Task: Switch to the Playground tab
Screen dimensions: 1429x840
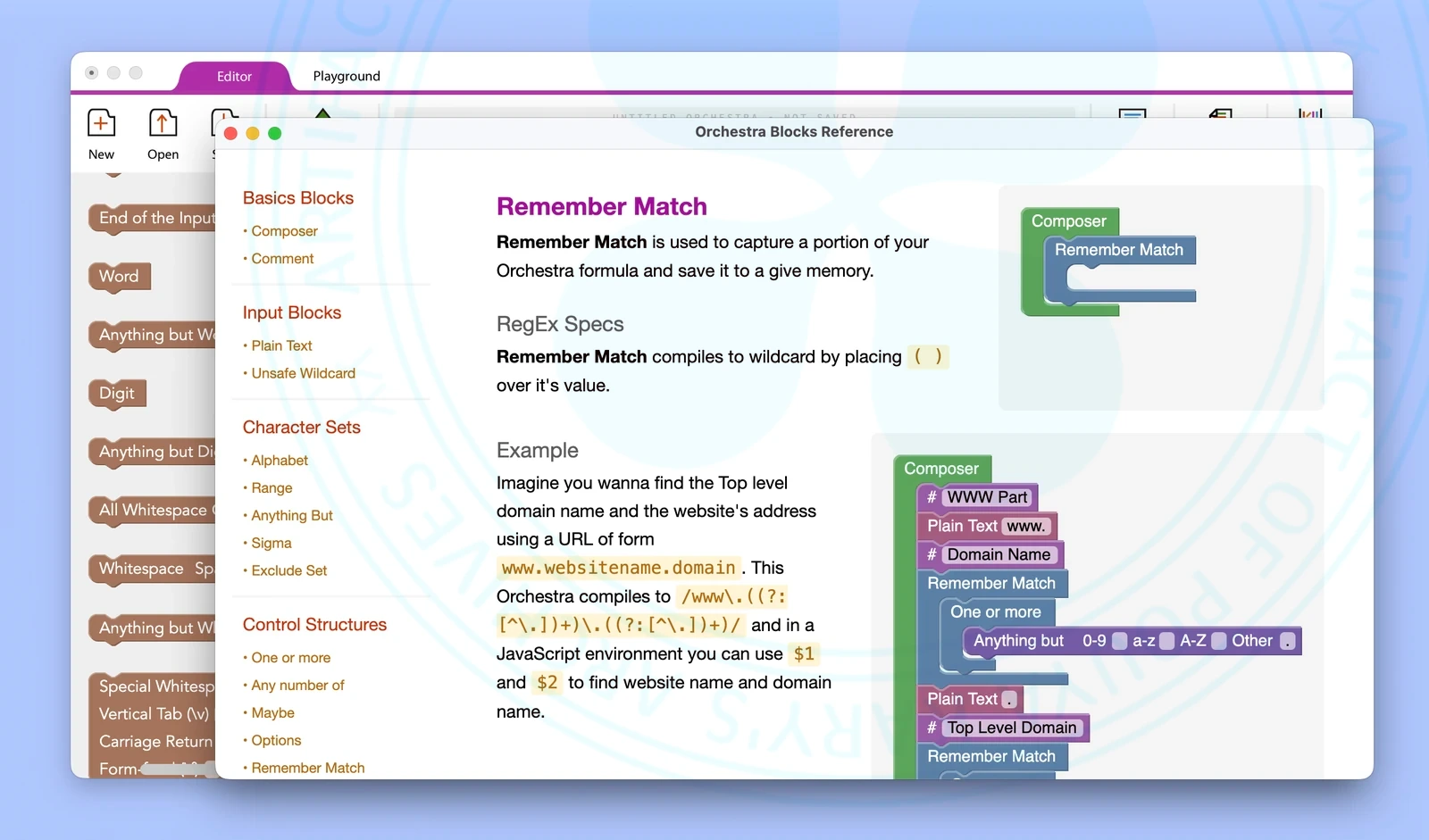Action: [x=347, y=77]
